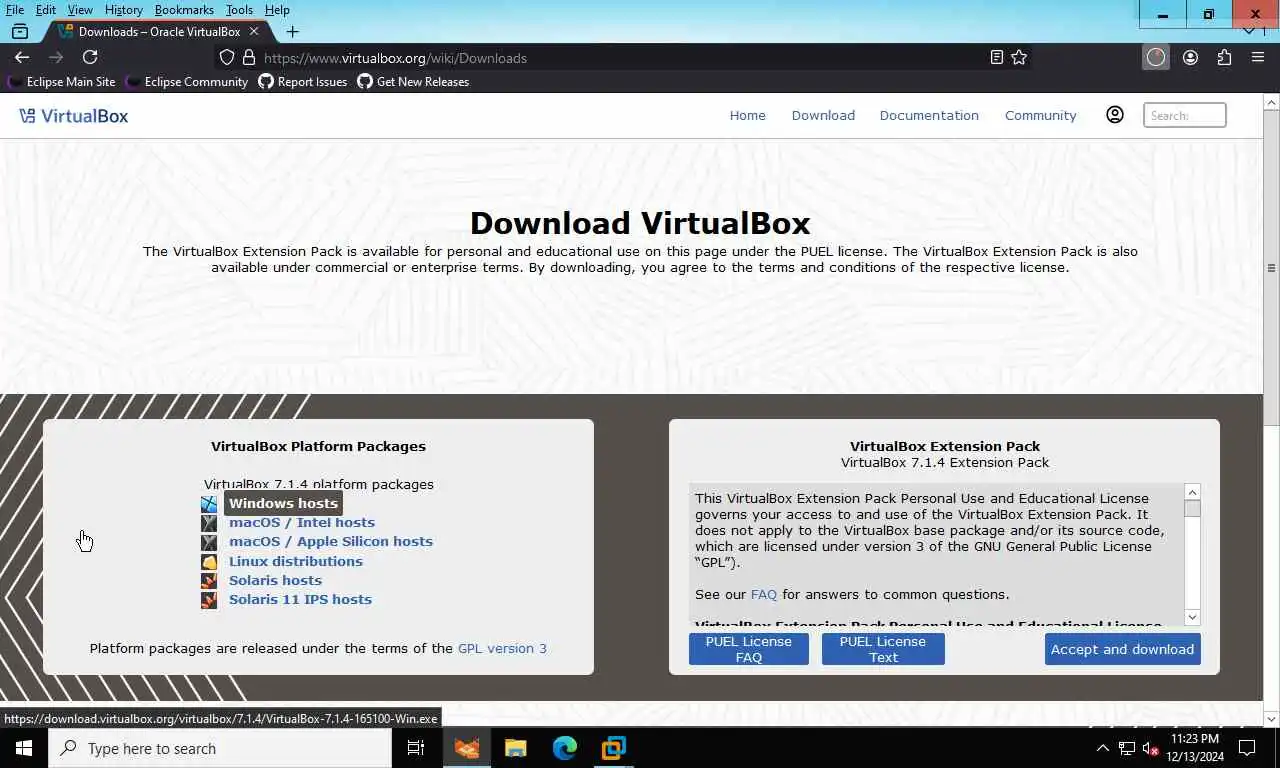Click Linux distributions link
Image resolution: width=1280 pixels, height=768 pixels.
tap(296, 562)
